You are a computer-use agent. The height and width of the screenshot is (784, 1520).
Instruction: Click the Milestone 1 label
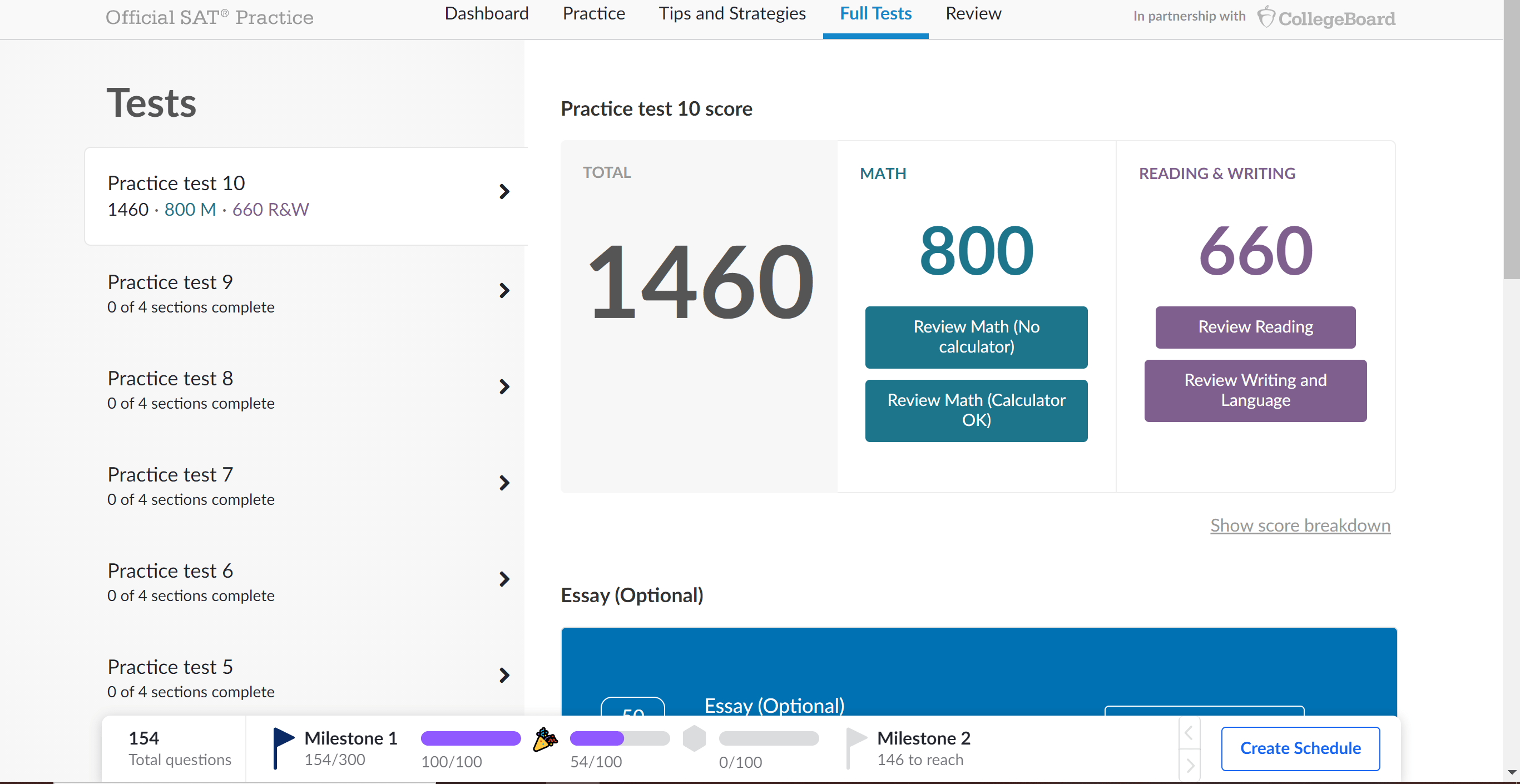pos(350,738)
